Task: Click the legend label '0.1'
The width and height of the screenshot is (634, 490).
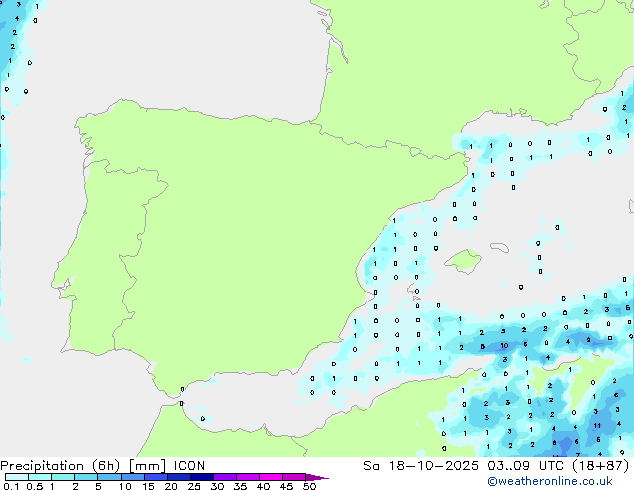Action: (10, 486)
